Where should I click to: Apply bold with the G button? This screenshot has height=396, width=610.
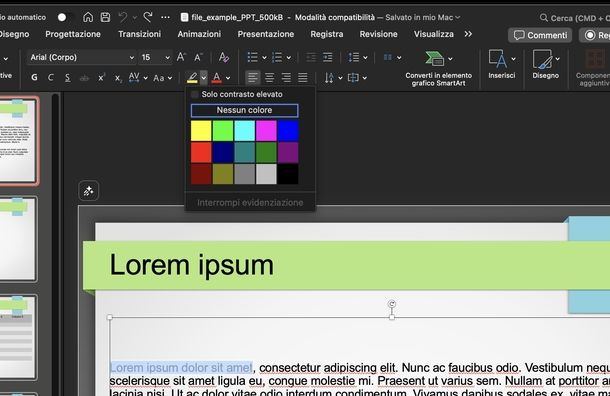coord(34,77)
